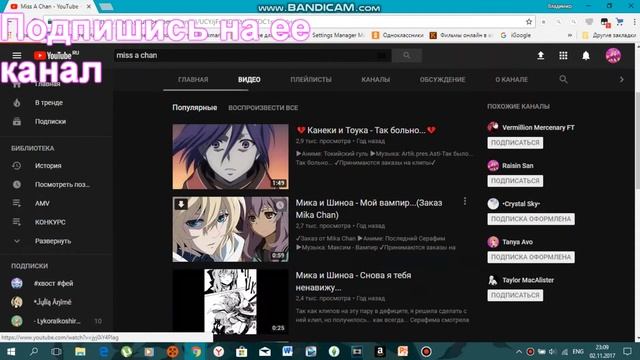Open File Explorer from taskbar

(x=80, y=351)
